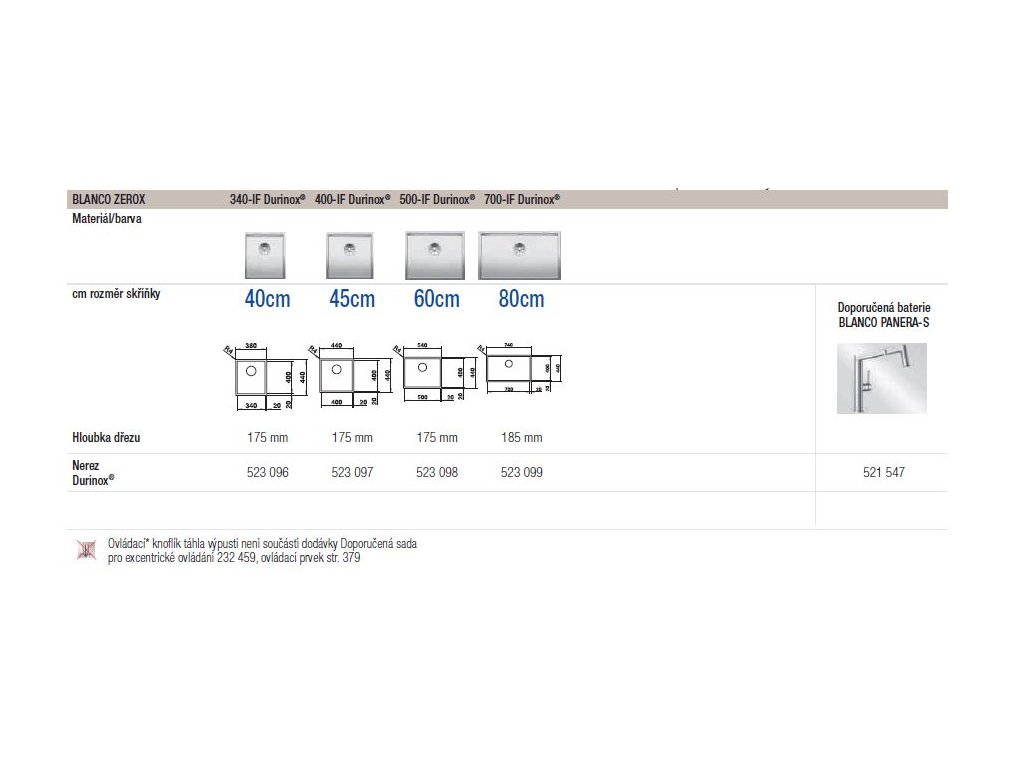Viewport: 1024px width, 768px height.
Task: Open the 700-IF sink dimension drawing
Action: [x=520, y=368]
